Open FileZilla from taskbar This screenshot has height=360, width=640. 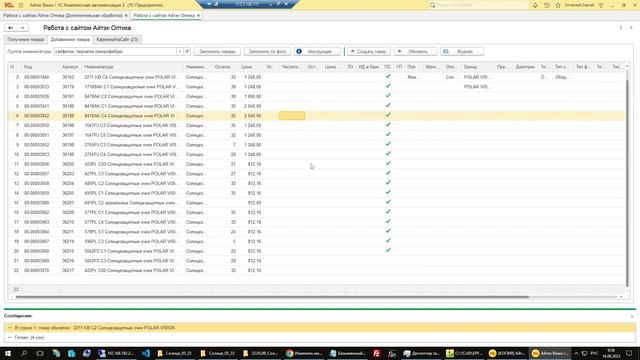pos(377,353)
